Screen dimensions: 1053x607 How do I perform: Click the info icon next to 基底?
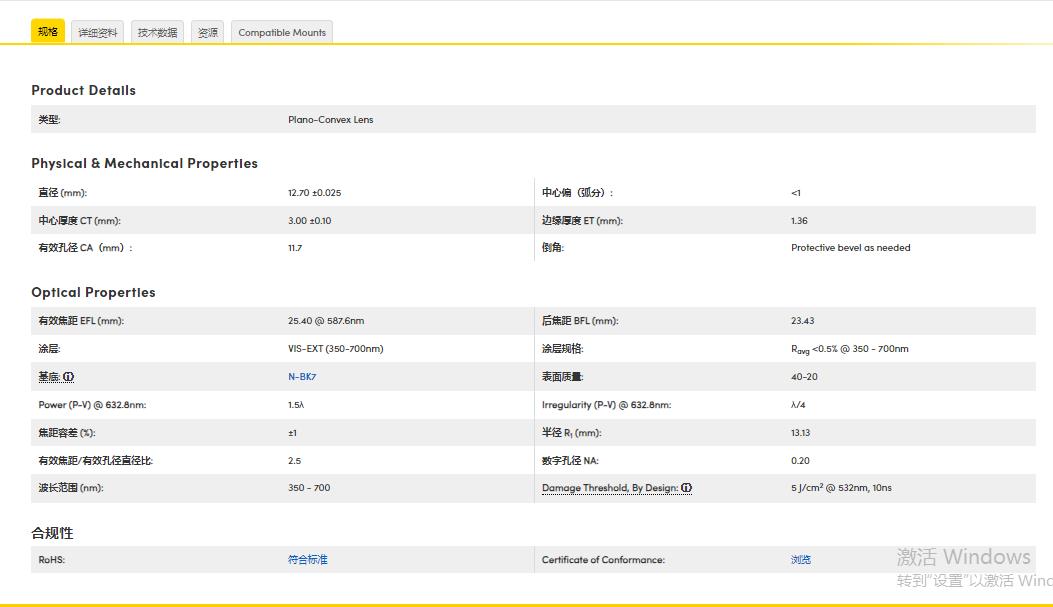(69, 377)
